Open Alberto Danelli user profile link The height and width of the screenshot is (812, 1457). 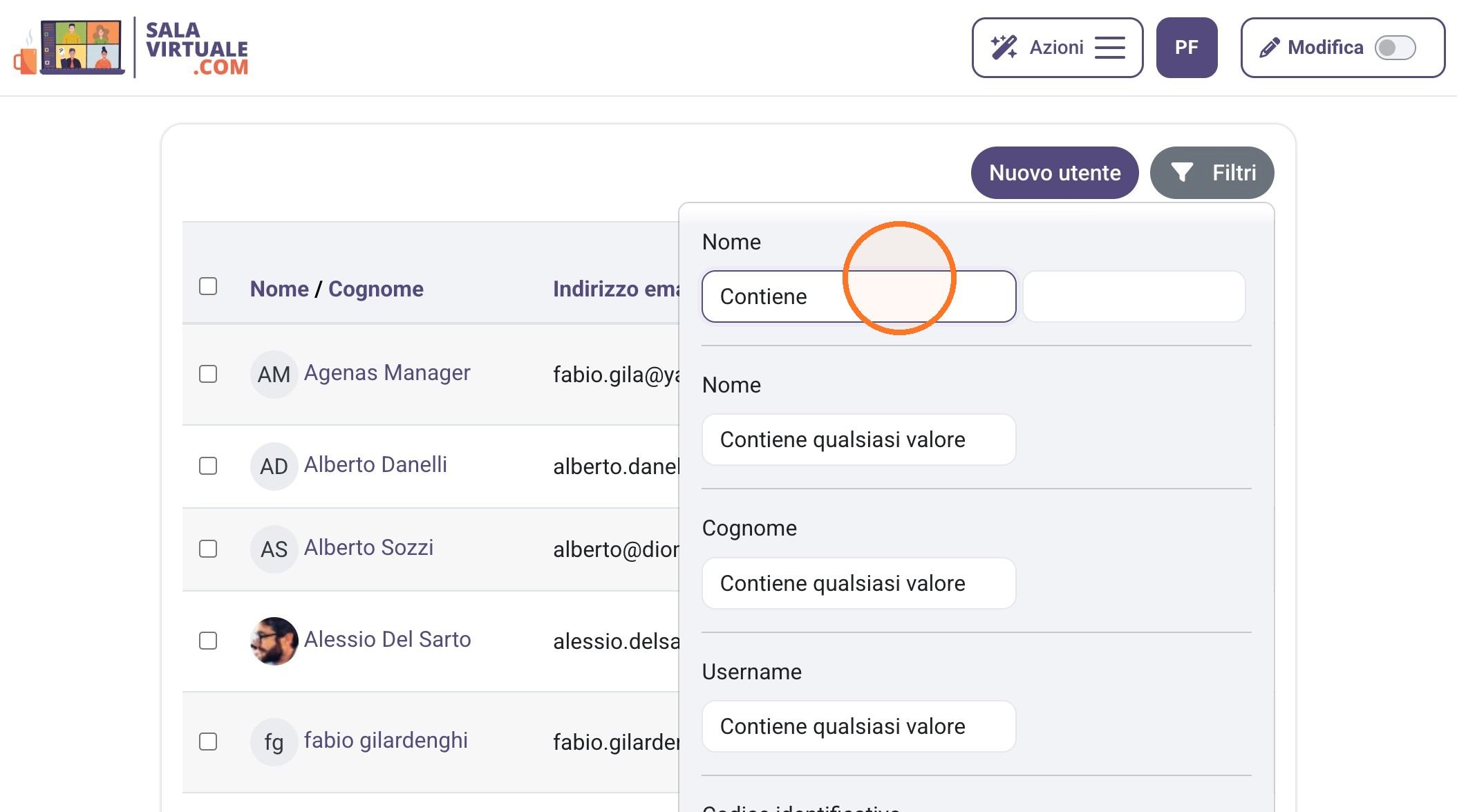(x=375, y=465)
